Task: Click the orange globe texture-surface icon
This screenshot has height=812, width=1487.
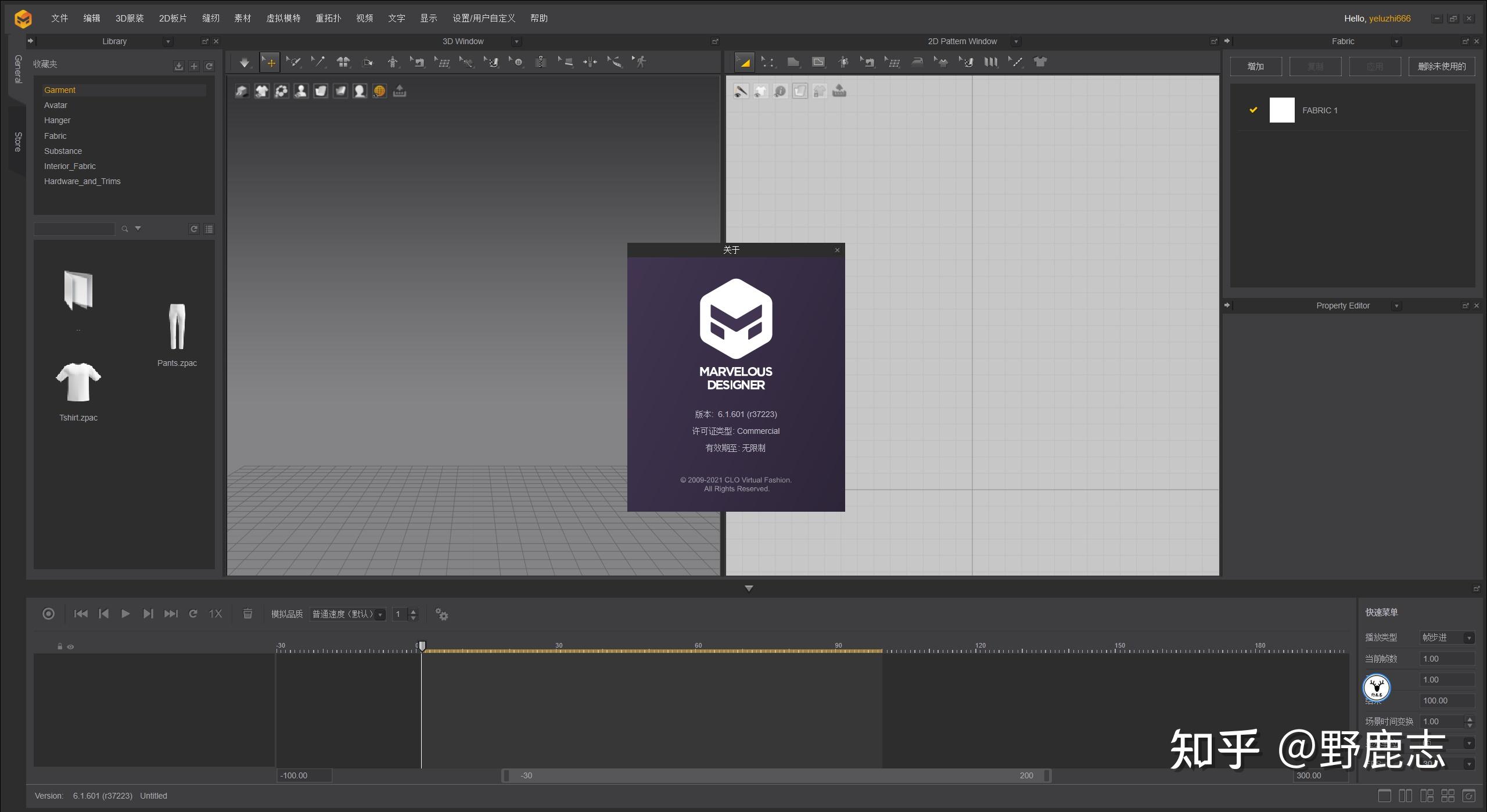Action: click(x=379, y=91)
